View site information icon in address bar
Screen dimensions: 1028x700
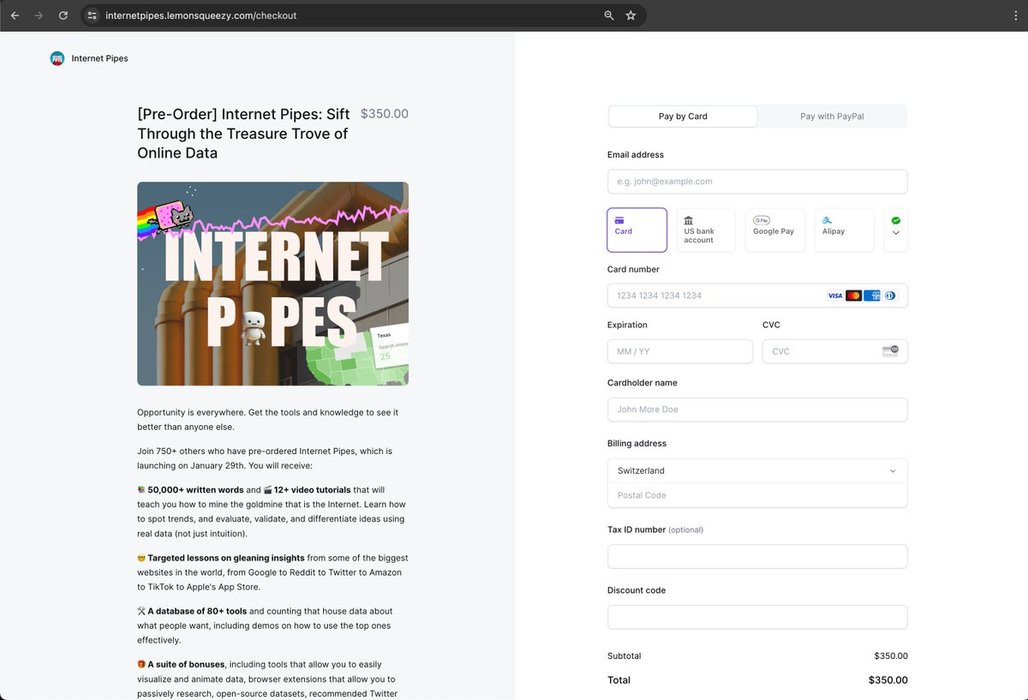click(92, 15)
